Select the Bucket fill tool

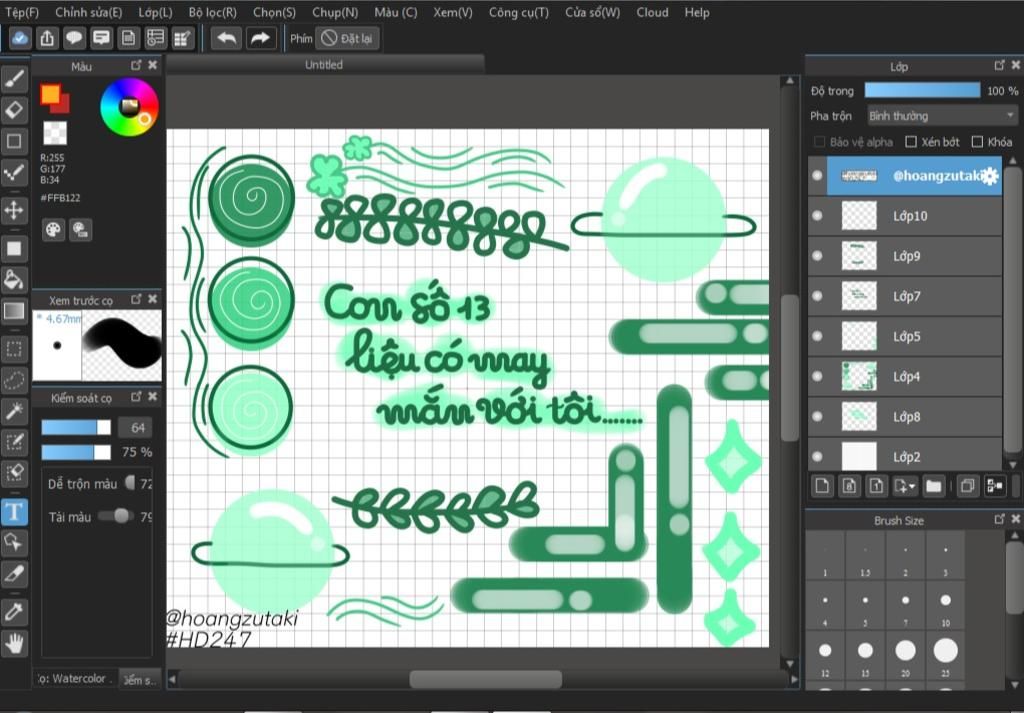(x=14, y=279)
